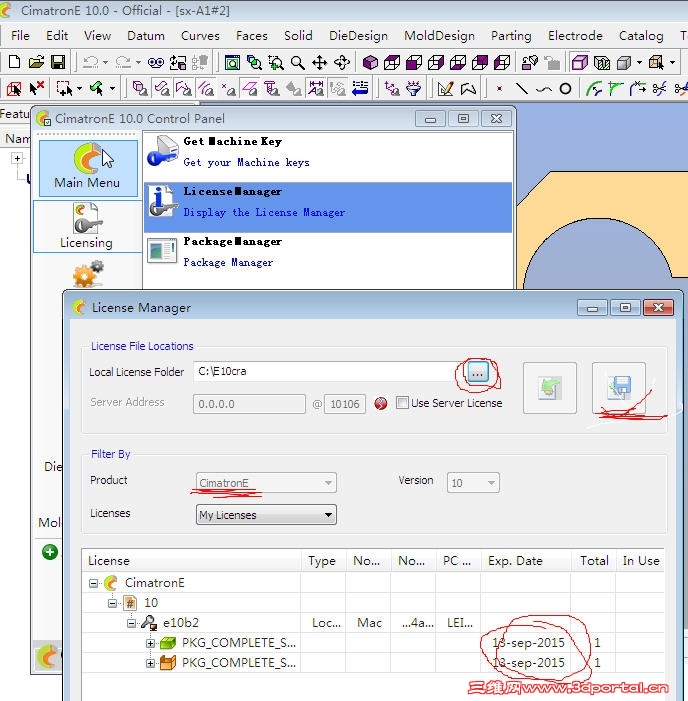Collapse the e10b2 license key node

[131, 623]
